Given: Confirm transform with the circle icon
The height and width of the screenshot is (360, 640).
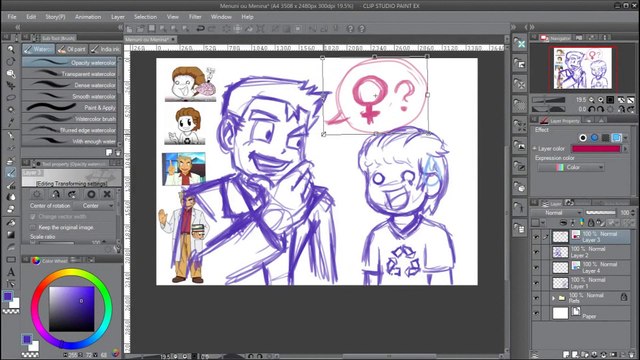Looking at the screenshot, I should pos(91,194).
